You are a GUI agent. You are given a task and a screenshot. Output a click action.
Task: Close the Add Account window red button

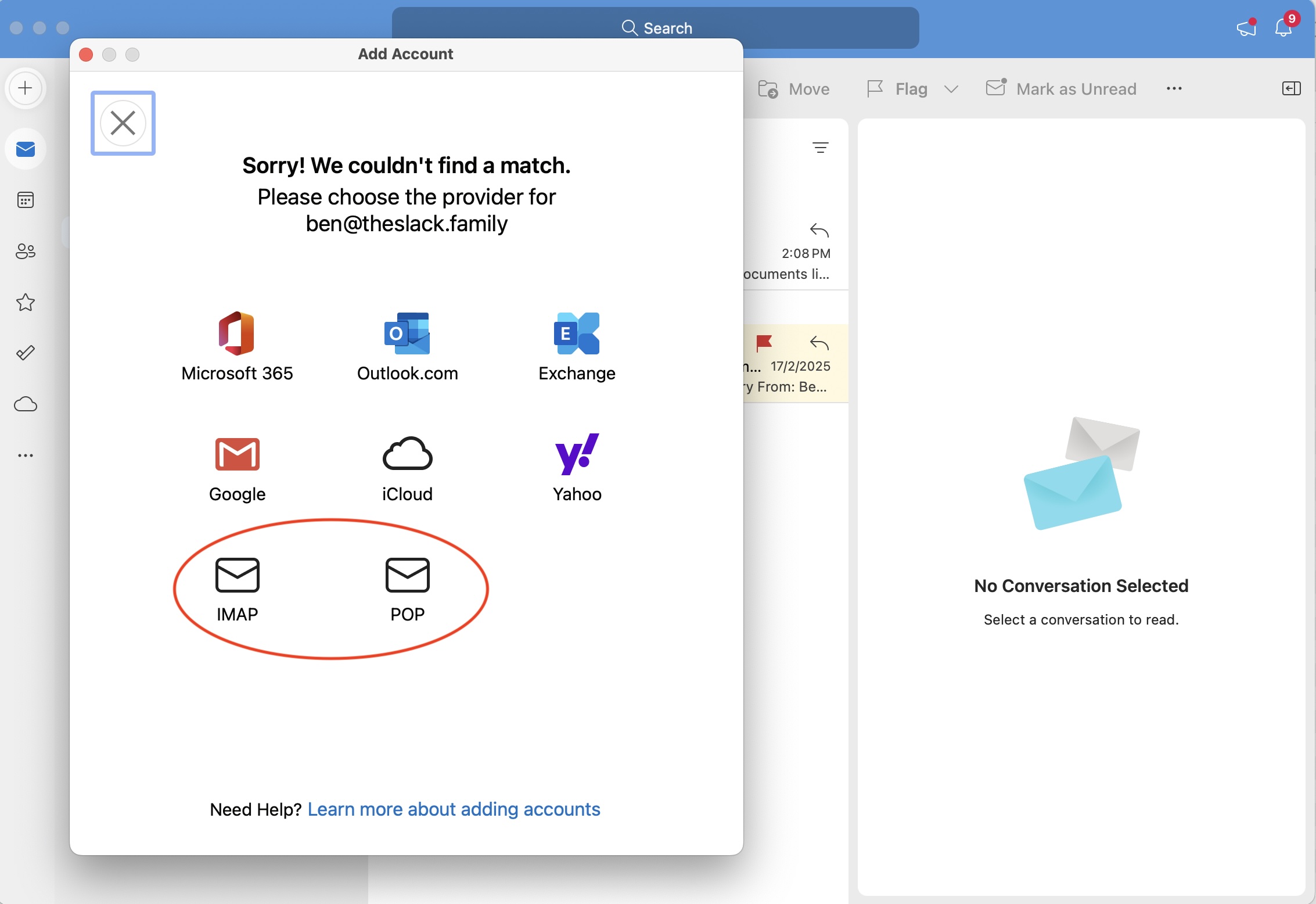pos(86,55)
